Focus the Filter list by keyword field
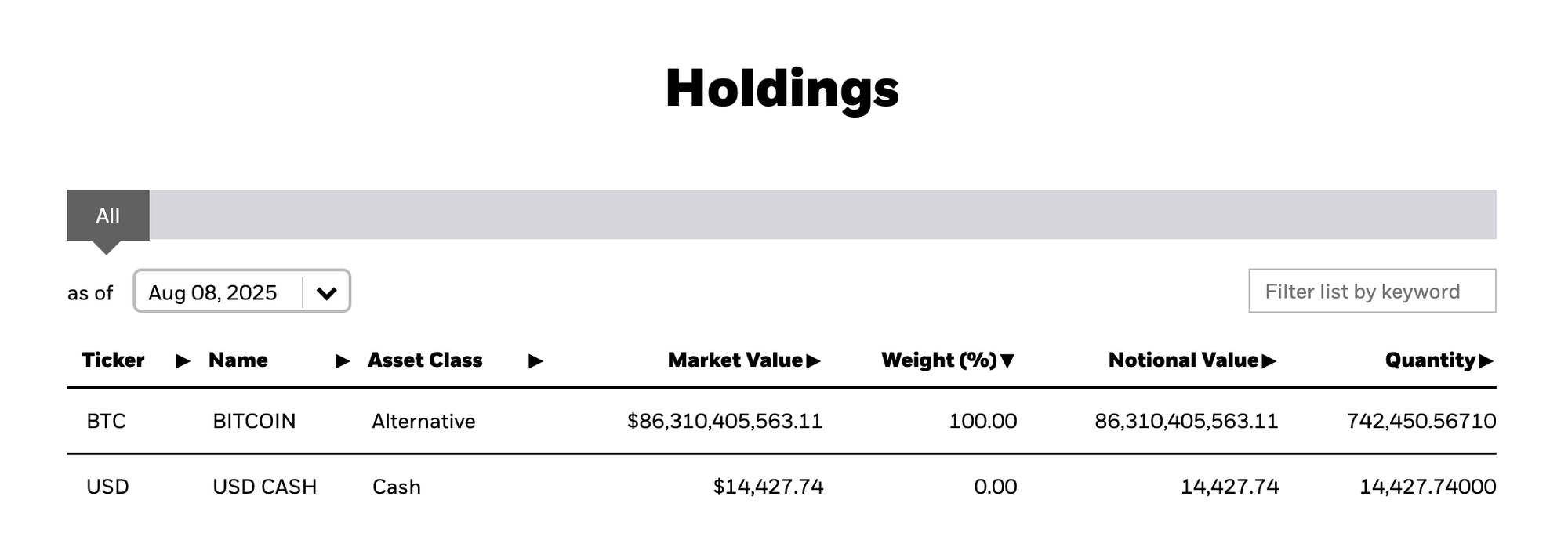This screenshot has width=1568, height=547. pos(1372,291)
